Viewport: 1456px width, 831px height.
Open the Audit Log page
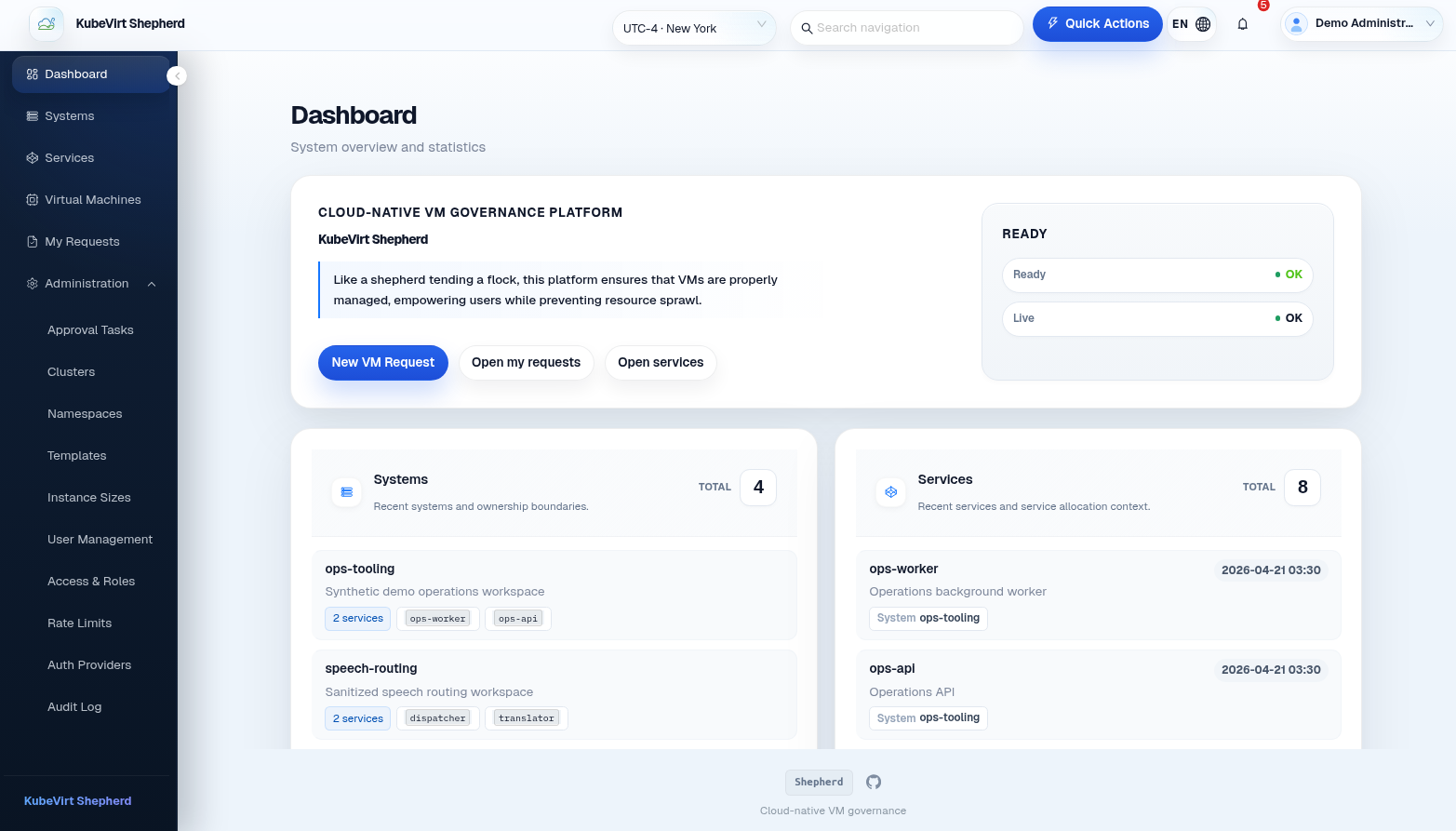pos(74,706)
